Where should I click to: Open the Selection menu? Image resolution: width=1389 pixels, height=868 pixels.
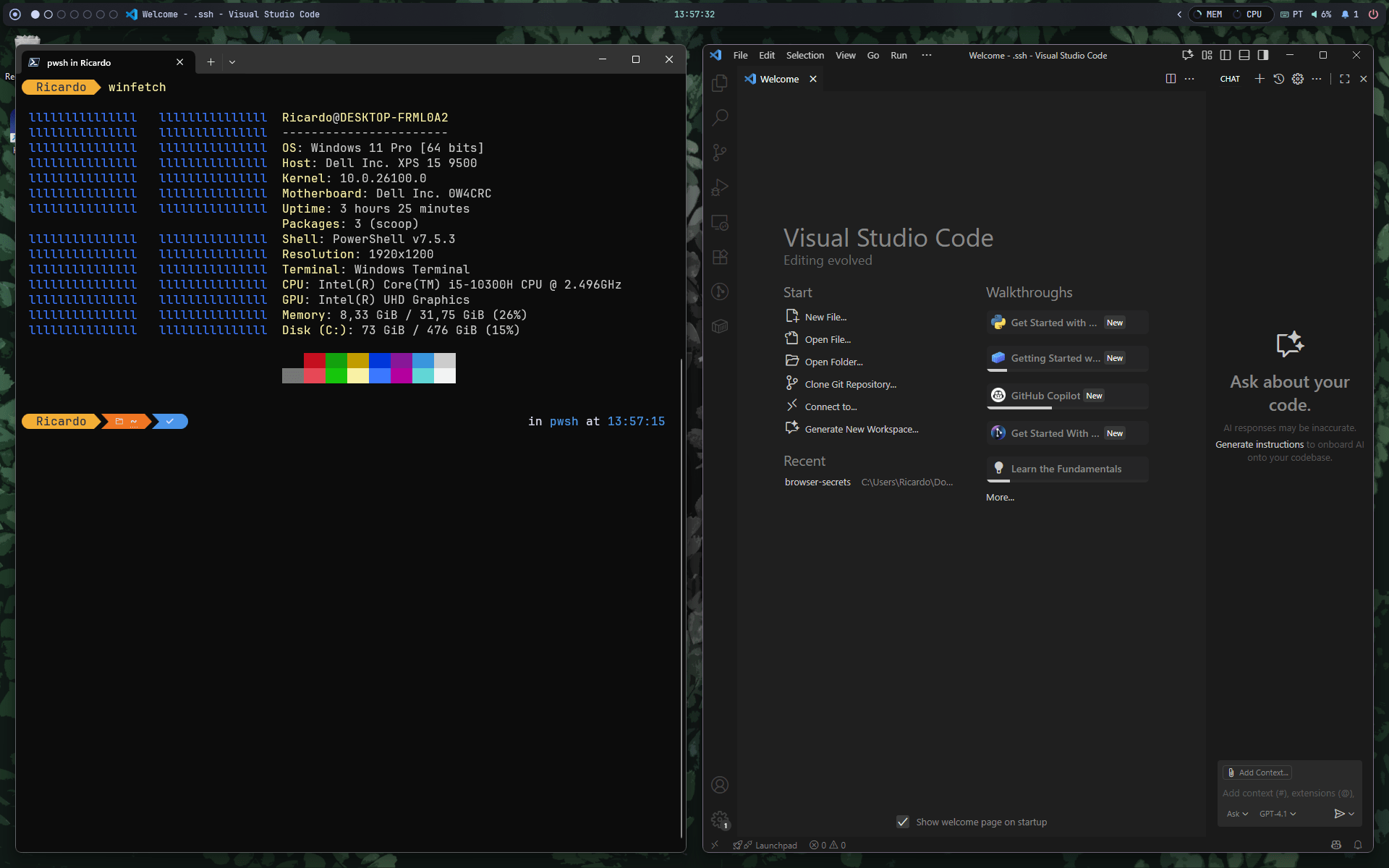(804, 55)
